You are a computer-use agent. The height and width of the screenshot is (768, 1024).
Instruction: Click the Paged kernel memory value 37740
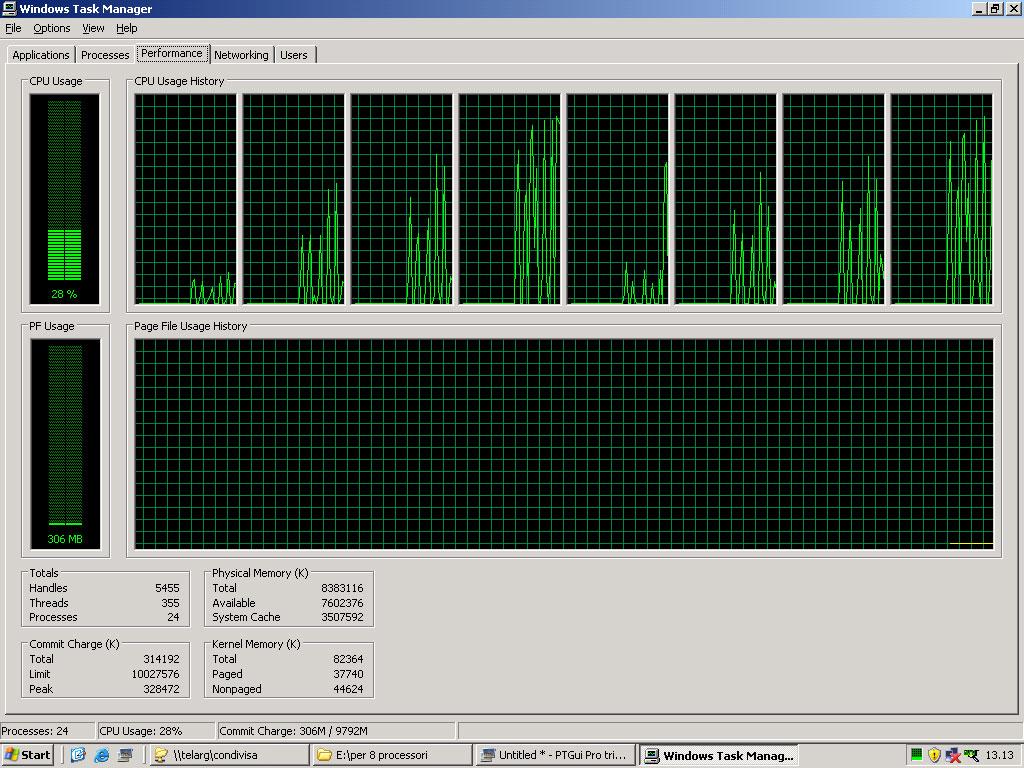pyautogui.click(x=348, y=674)
